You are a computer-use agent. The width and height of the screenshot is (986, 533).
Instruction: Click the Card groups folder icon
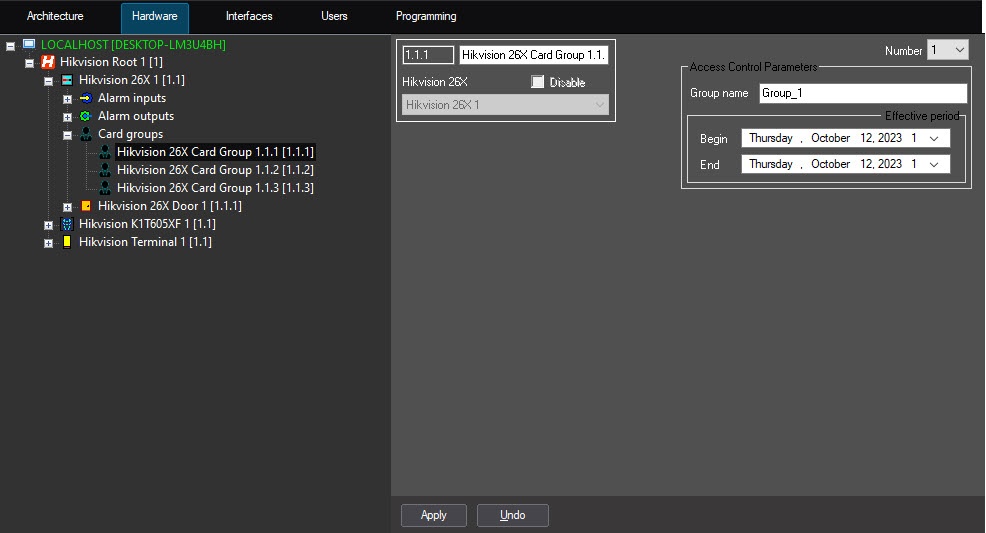[86, 134]
